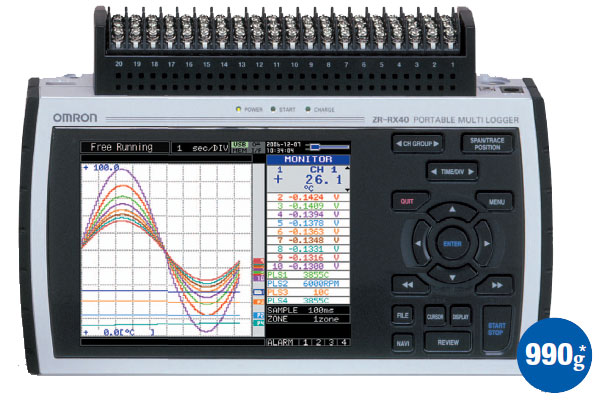The width and height of the screenshot is (600, 400).
Task: Click the ZR-RX40 PORTABLE MULTI LOGGER label
Action: (446, 120)
